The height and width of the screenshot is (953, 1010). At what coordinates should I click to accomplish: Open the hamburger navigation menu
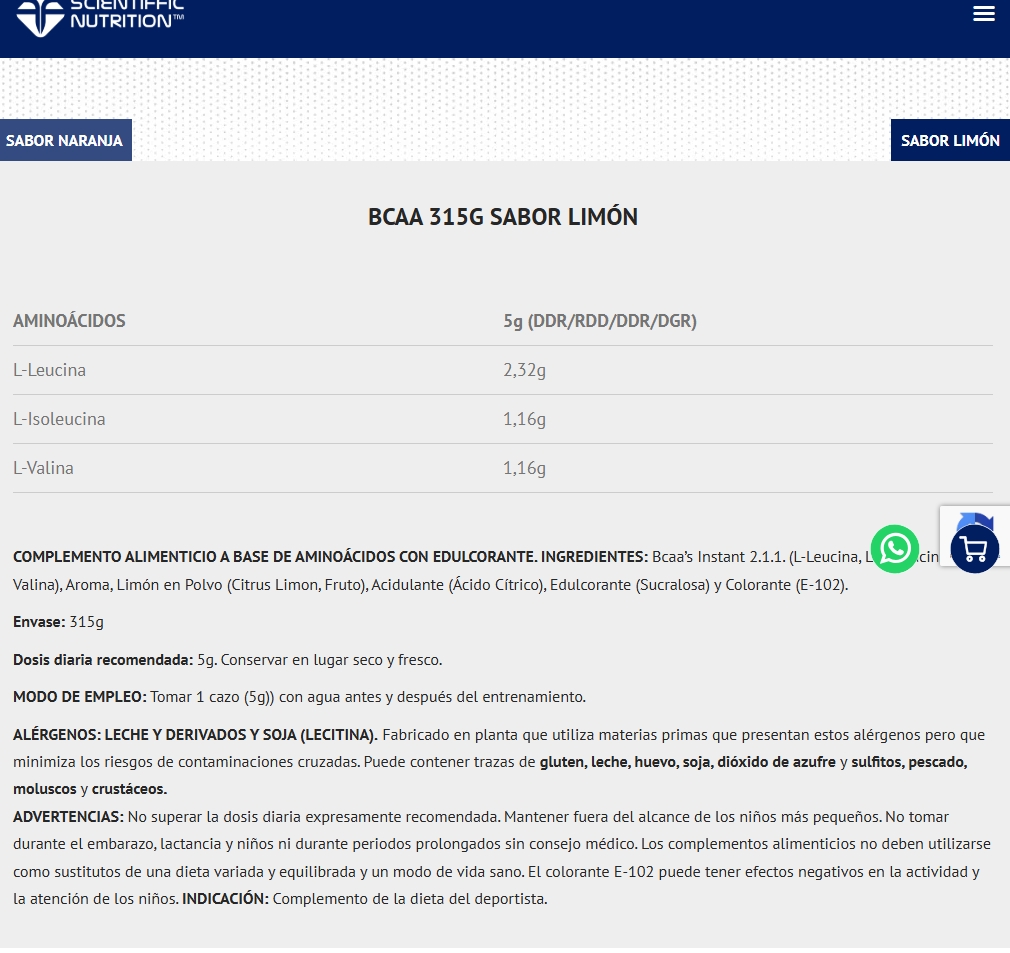coord(984,14)
